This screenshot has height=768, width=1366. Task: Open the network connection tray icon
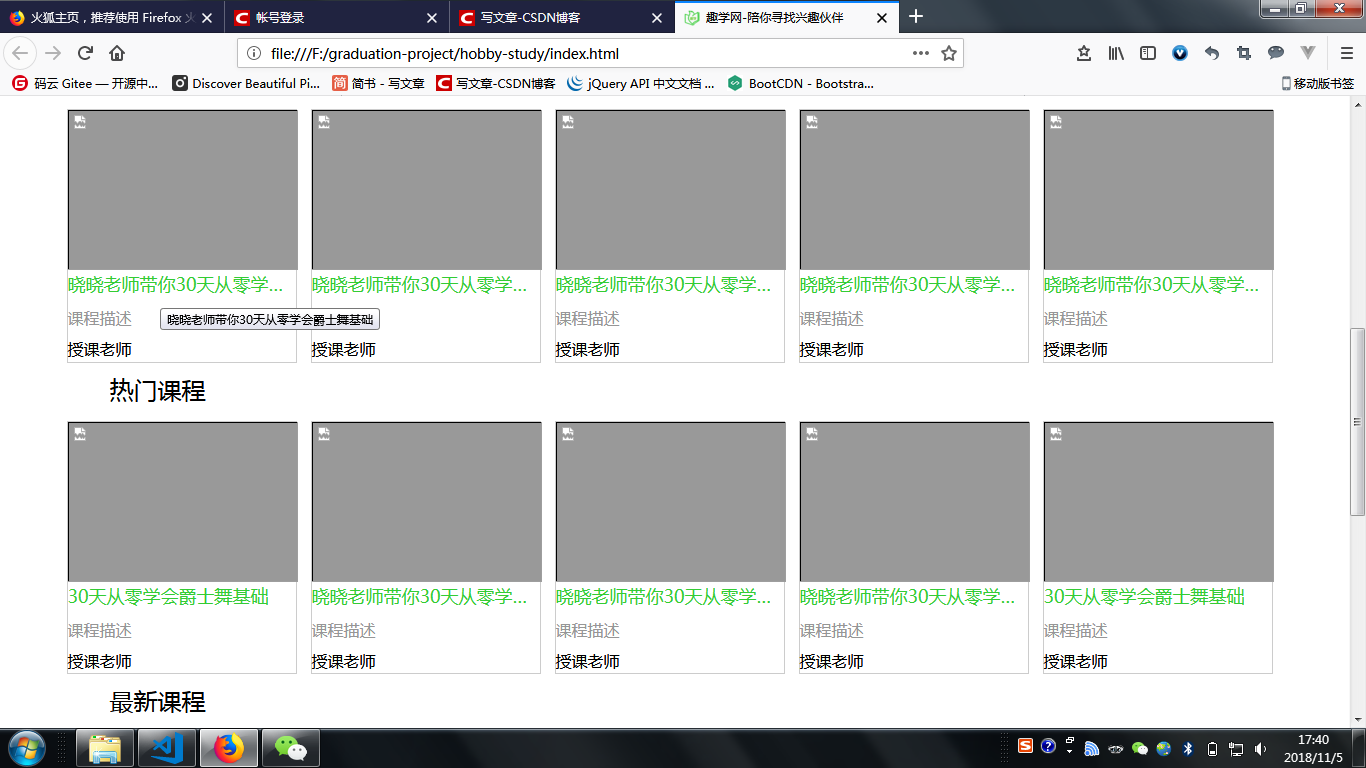tap(1236, 748)
